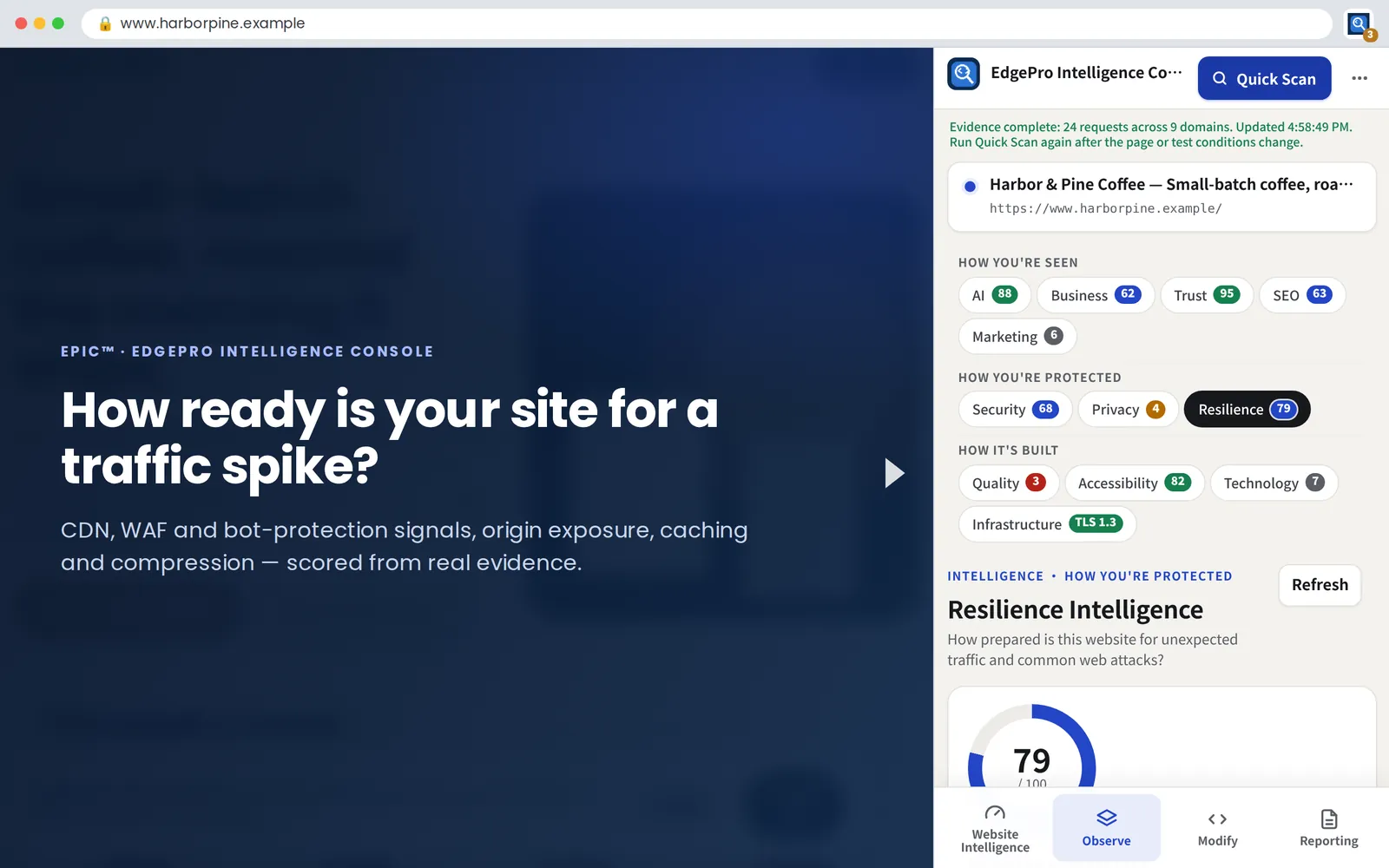Click the EdgePro magnifier logo in panel header

tap(964, 74)
